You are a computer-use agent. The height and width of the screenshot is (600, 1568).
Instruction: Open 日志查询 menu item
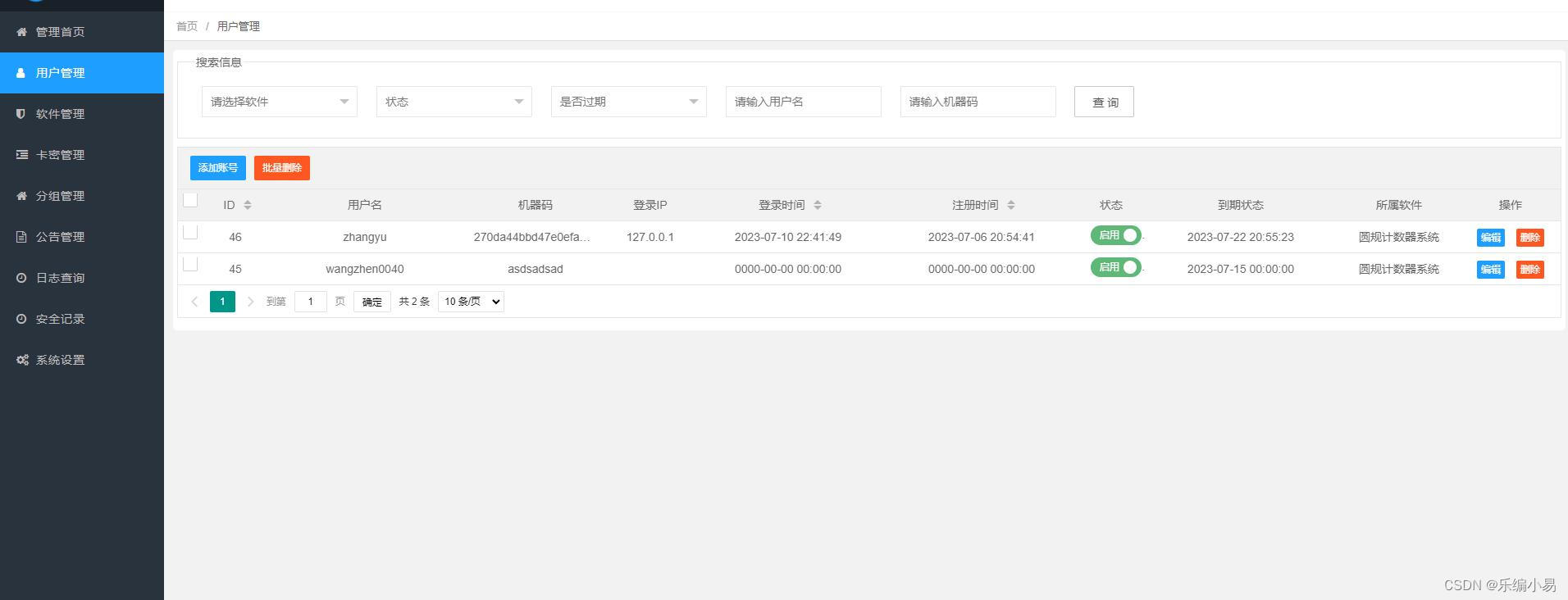pyautogui.click(x=82, y=278)
